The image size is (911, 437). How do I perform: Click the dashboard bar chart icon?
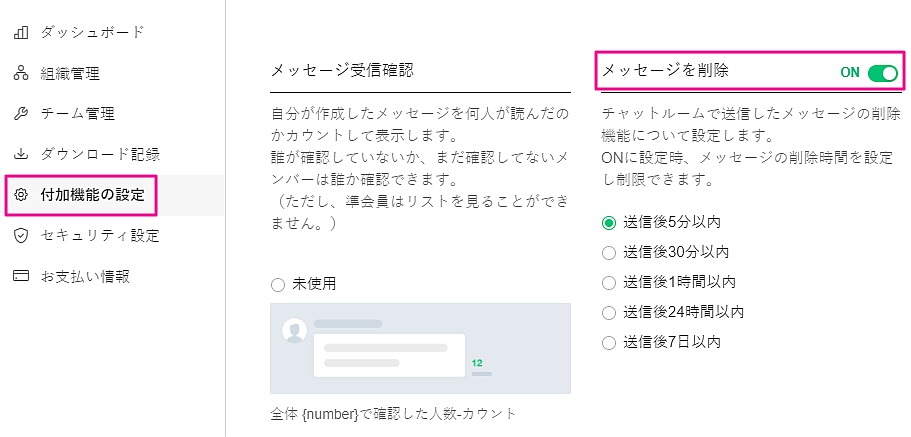(20, 33)
